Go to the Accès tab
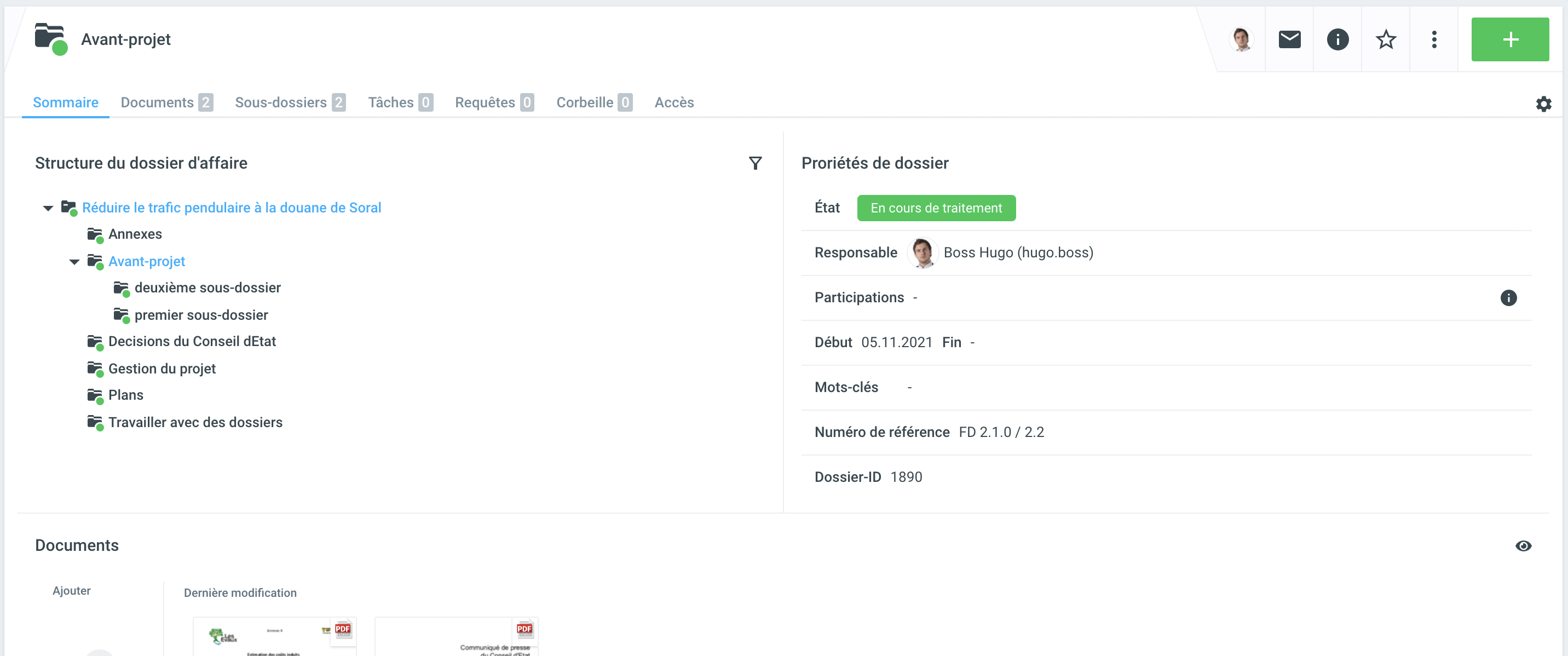 pyautogui.click(x=674, y=102)
